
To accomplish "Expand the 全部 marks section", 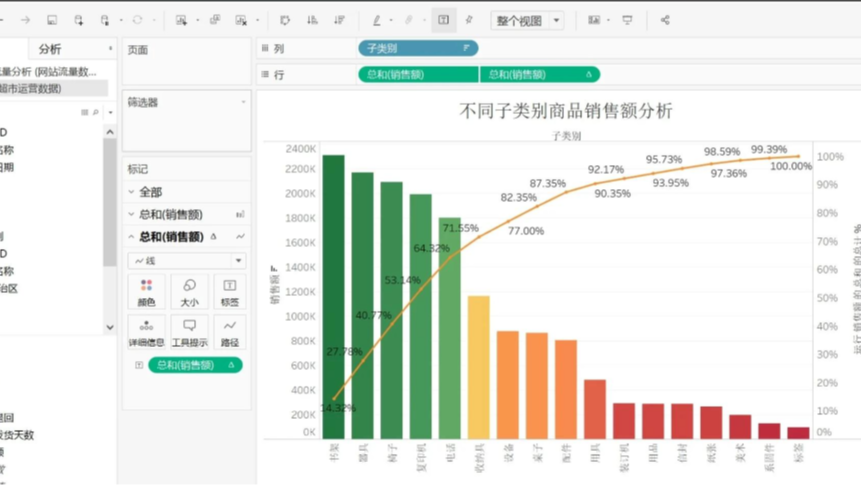I will tap(131, 192).
